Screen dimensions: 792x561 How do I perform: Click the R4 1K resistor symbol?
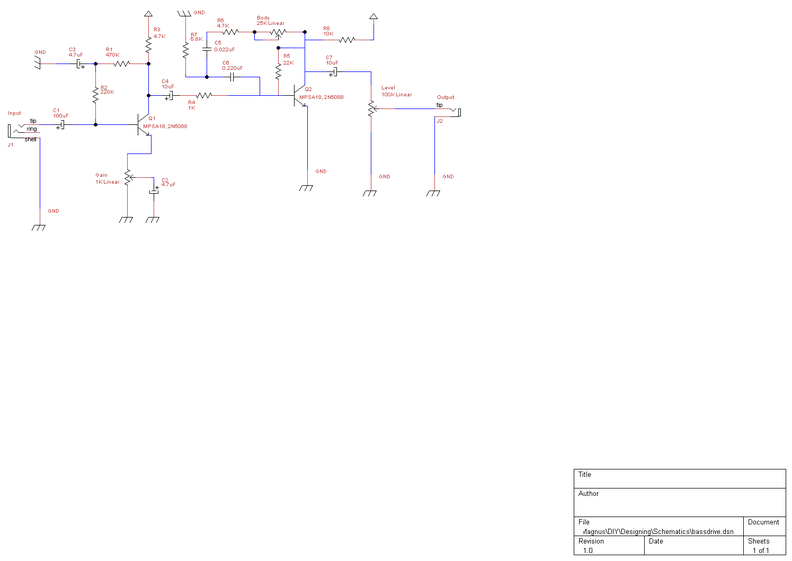[204, 95]
